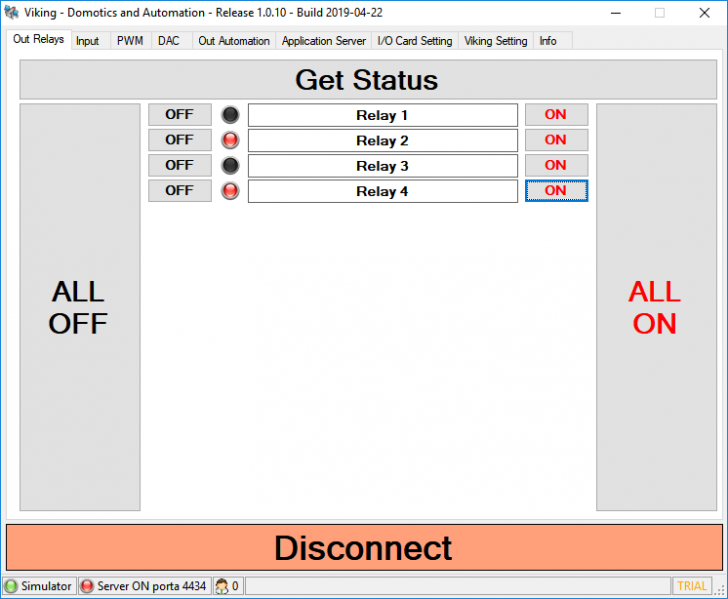
Task: Switch to the Out Automation tab
Action: pos(234,41)
